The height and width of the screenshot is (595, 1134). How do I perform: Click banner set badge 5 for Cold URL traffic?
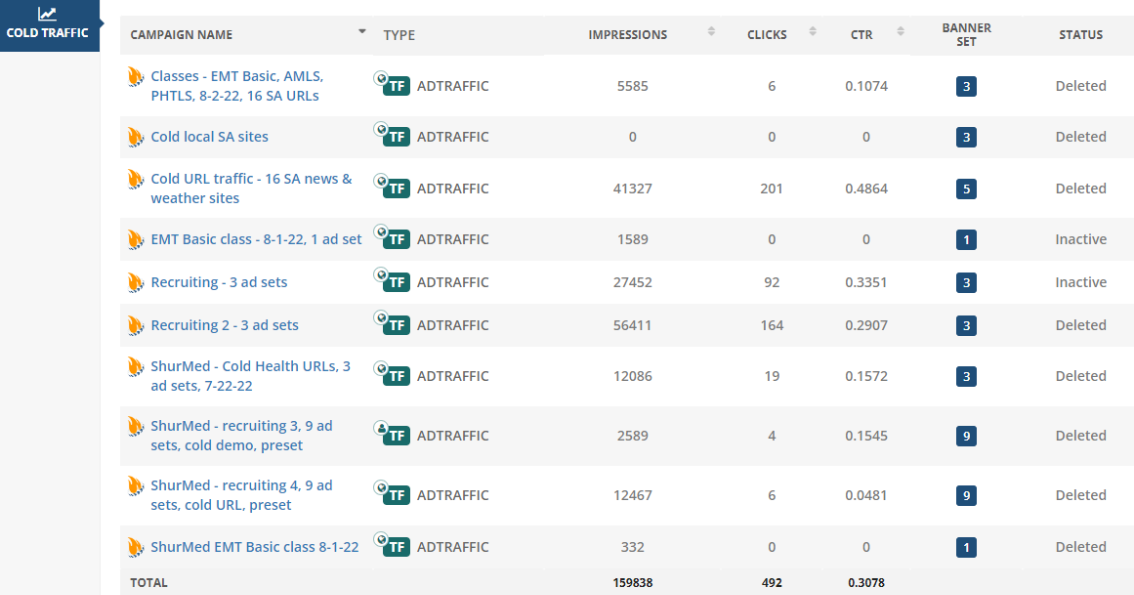pos(965,189)
